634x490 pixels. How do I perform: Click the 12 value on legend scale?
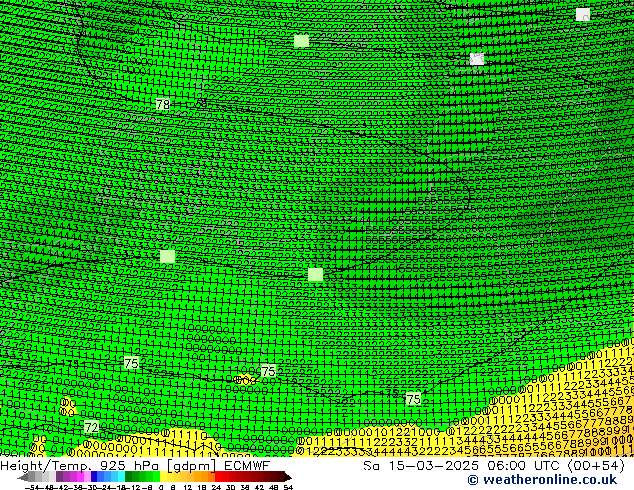pyautogui.click(x=187, y=487)
